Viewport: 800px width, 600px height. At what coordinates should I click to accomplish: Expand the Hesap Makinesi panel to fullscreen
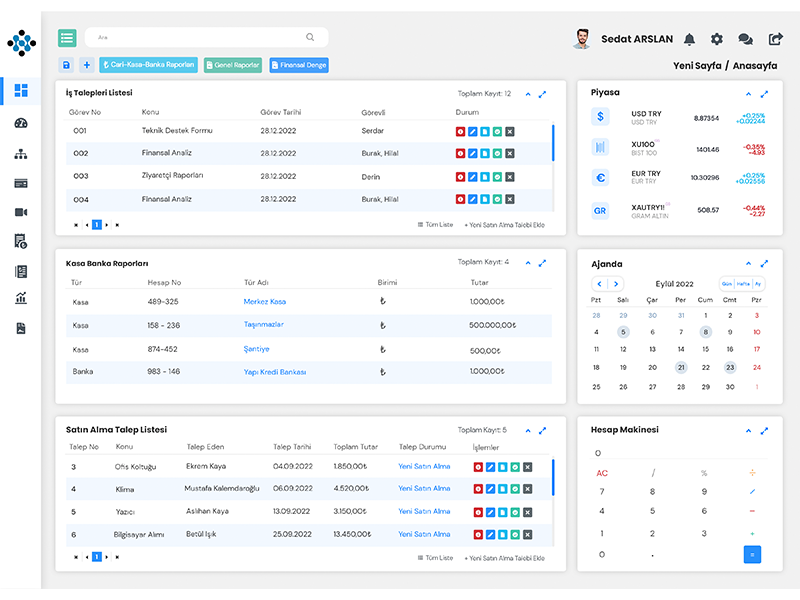(x=765, y=431)
